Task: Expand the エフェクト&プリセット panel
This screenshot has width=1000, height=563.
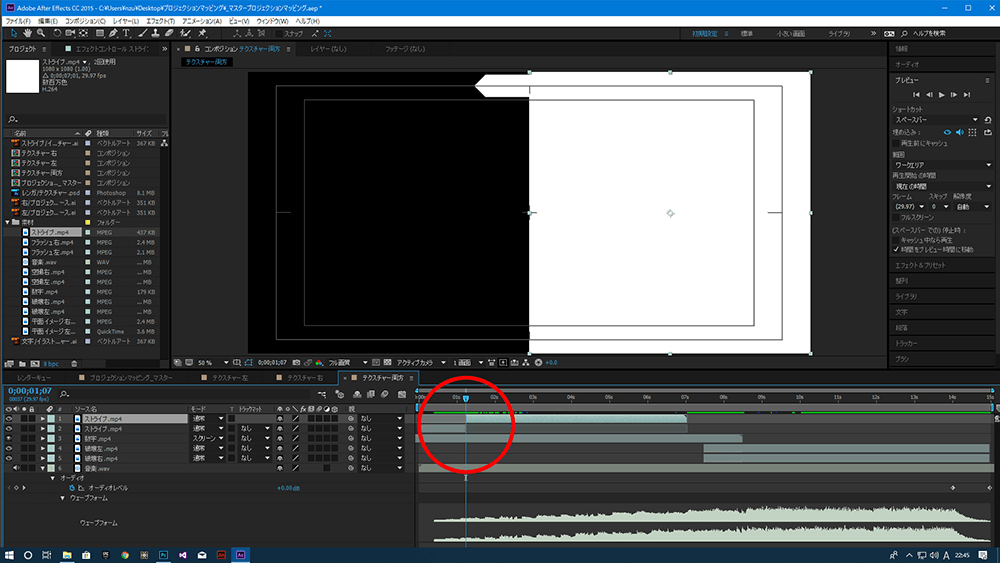Action: [x=920, y=265]
